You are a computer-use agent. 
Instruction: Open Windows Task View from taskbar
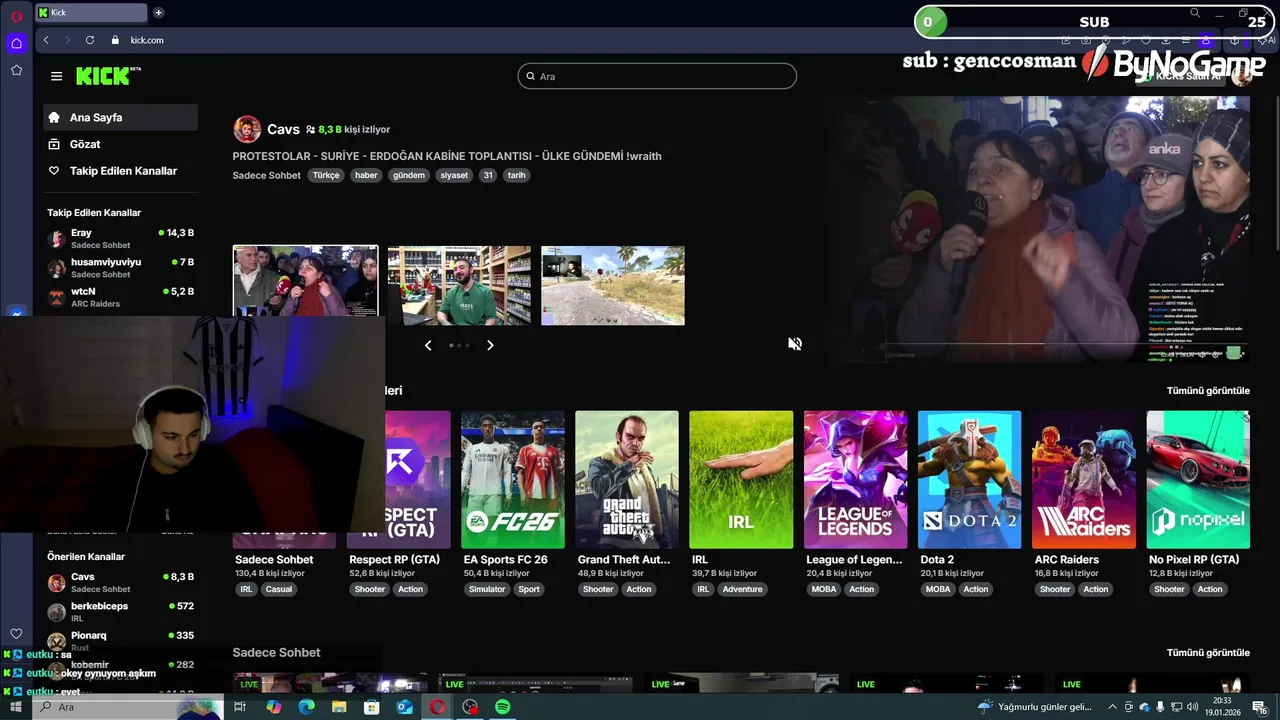click(x=240, y=707)
